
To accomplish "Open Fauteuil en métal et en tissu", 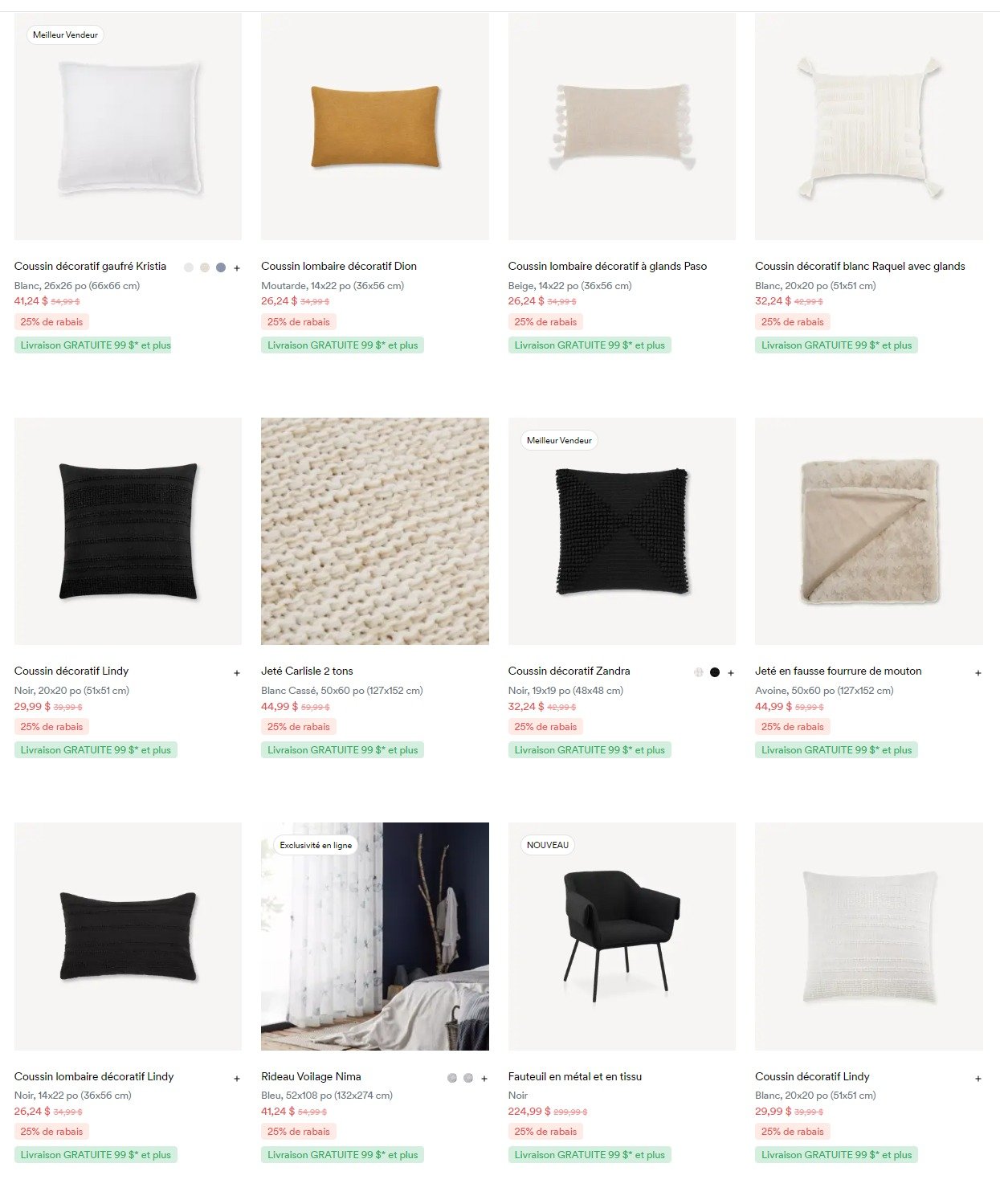I will coord(575,1076).
